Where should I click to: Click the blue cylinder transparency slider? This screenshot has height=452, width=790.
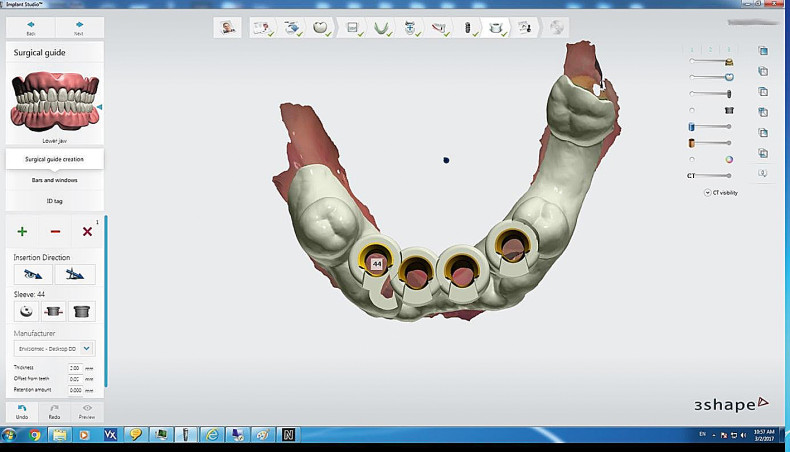coord(712,126)
